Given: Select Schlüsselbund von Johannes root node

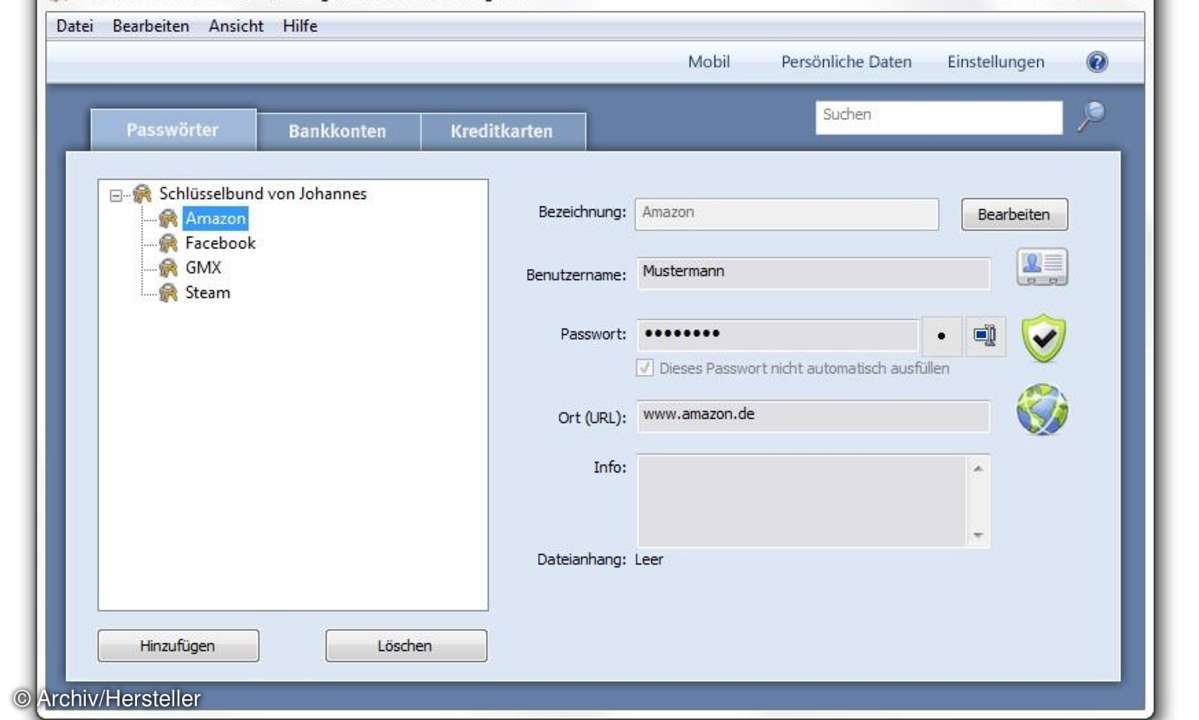Looking at the screenshot, I should pos(262,194).
